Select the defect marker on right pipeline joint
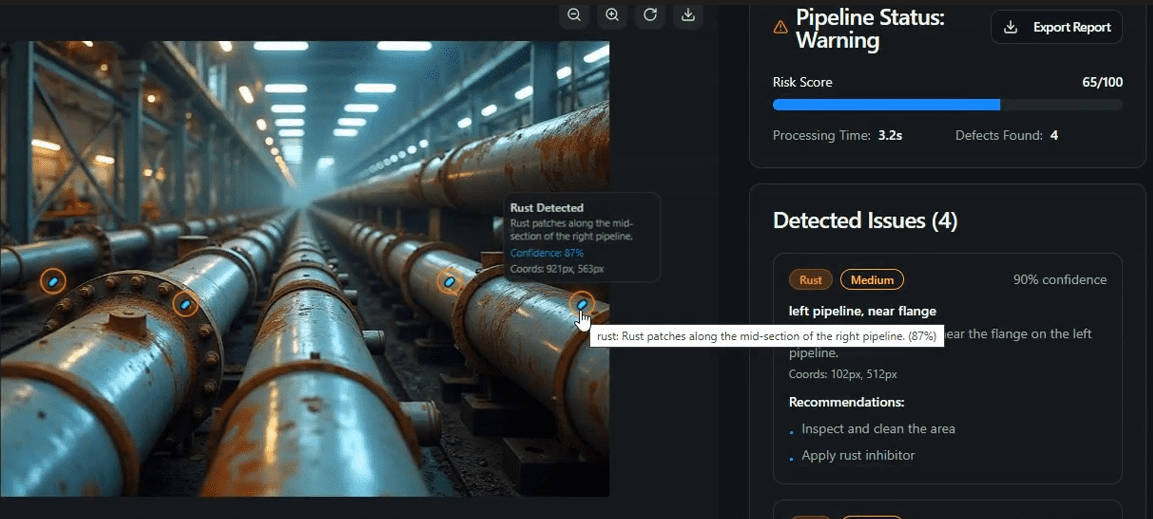 coord(449,282)
